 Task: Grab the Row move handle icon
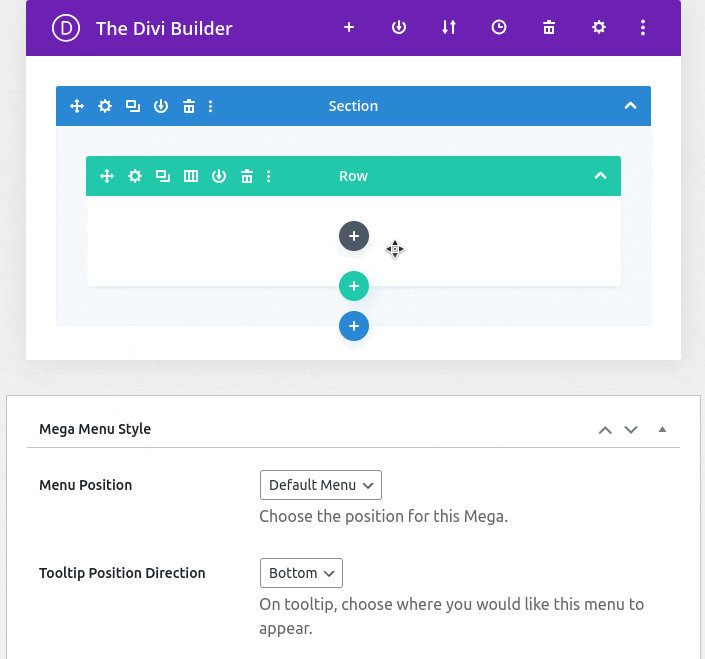[107, 176]
